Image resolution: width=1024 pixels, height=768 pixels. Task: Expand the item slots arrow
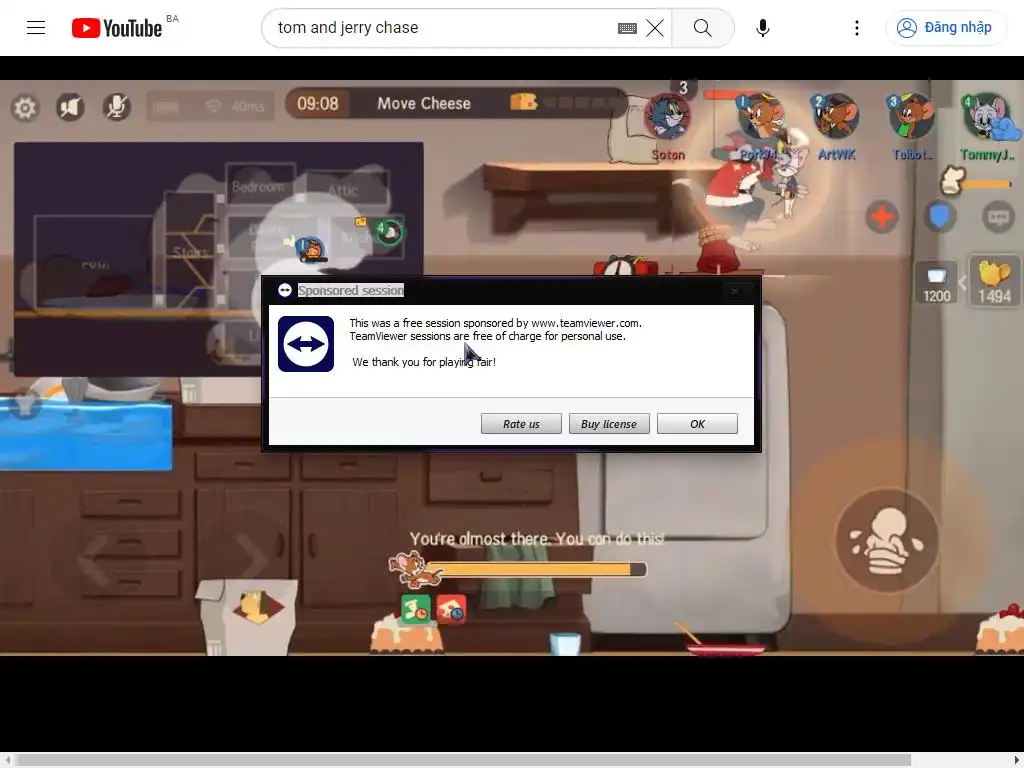(x=963, y=283)
